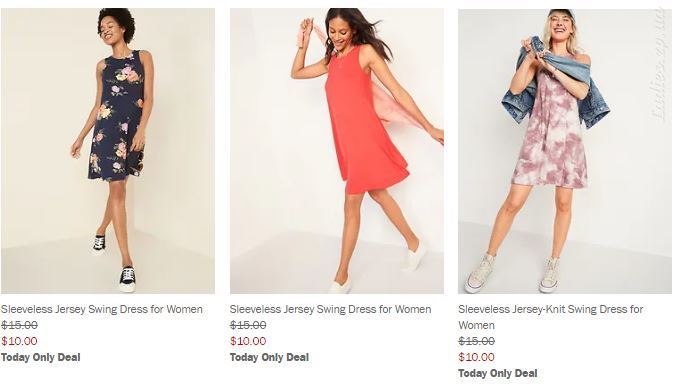Open the Sleeveless Jersey-Knit Swing Dress link
This screenshot has height=391, width=673.
[550, 317]
